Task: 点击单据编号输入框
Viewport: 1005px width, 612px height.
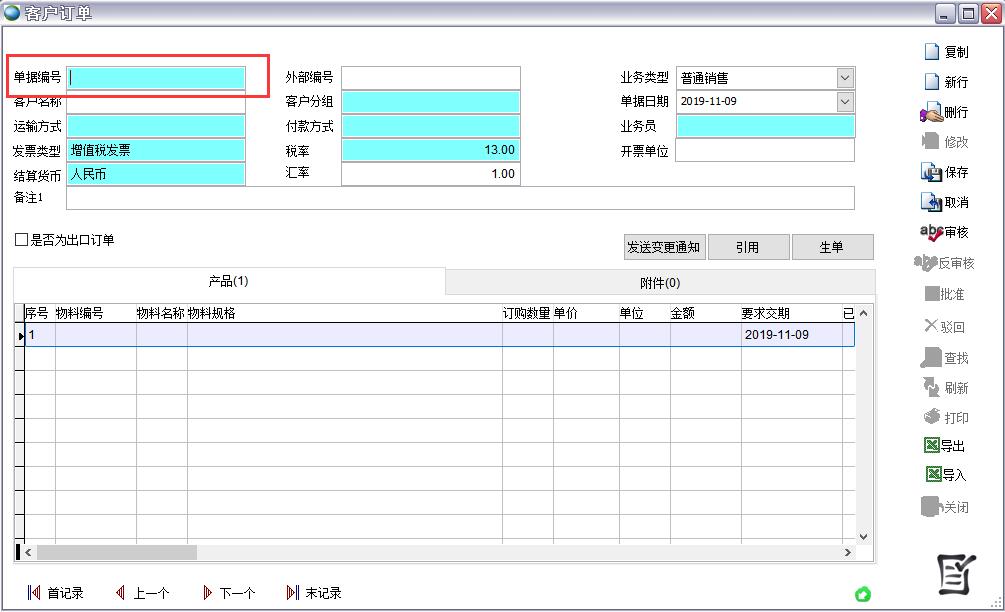Action: point(155,77)
